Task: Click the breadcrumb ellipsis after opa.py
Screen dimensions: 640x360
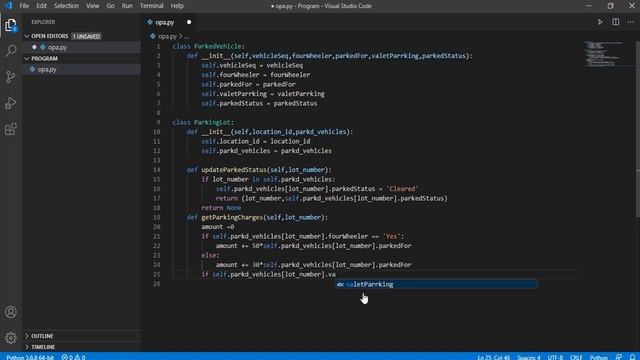Action: [x=187, y=36]
